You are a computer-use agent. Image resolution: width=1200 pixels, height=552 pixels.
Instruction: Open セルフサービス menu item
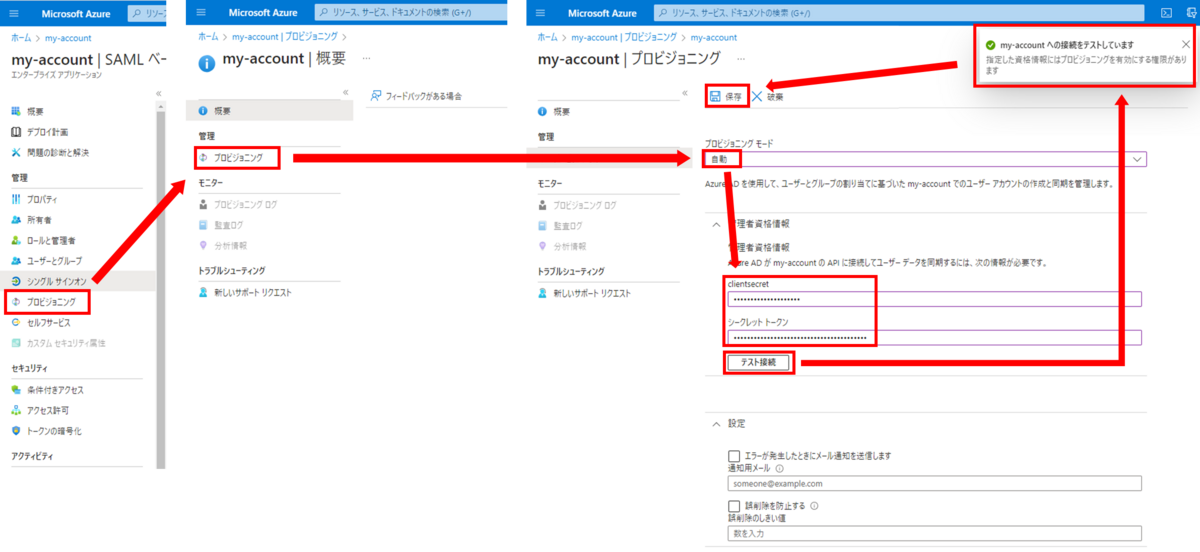click(42, 322)
